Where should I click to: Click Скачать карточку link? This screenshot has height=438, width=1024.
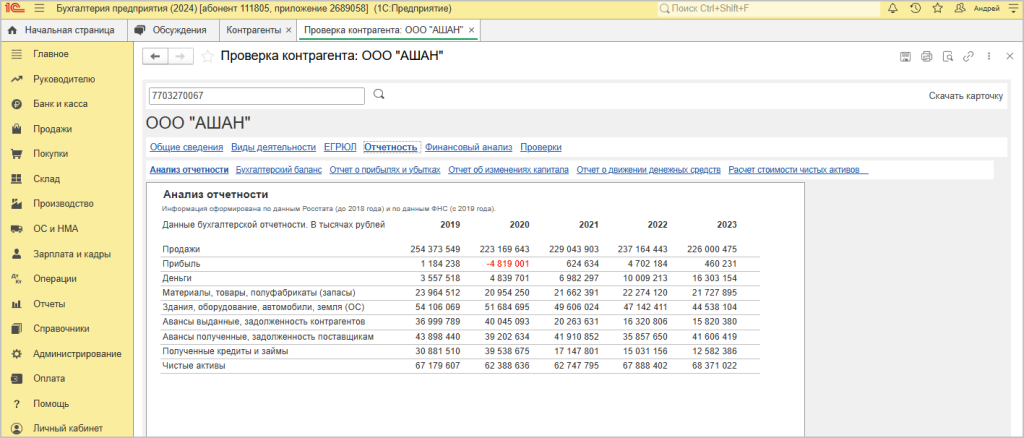click(x=965, y=96)
